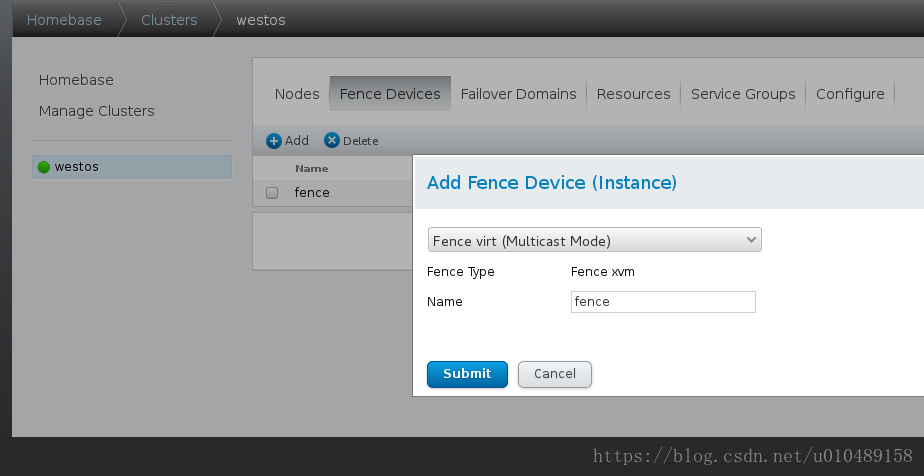The height and width of the screenshot is (476, 924).
Task: Click Clusters in the breadcrumb bar
Action: point(169,20)
